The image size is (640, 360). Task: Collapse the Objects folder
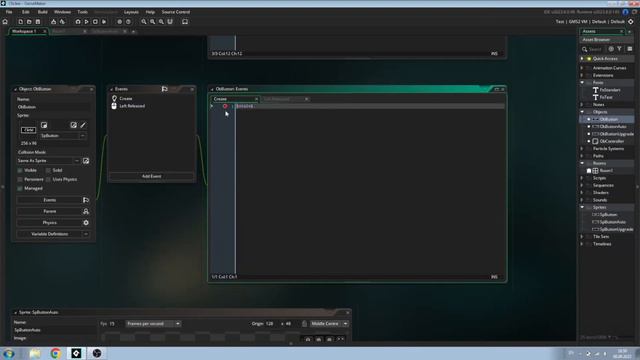coord(582,112)
